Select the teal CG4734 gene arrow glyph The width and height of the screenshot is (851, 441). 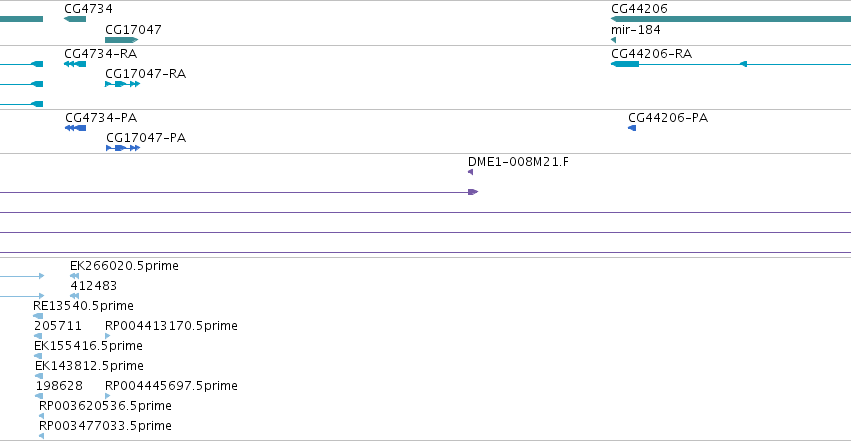point(75,19)
